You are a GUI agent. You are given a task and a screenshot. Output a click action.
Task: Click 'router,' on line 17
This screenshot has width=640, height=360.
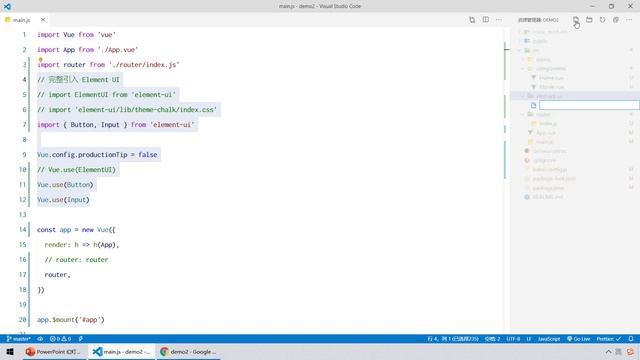[58, 275]
